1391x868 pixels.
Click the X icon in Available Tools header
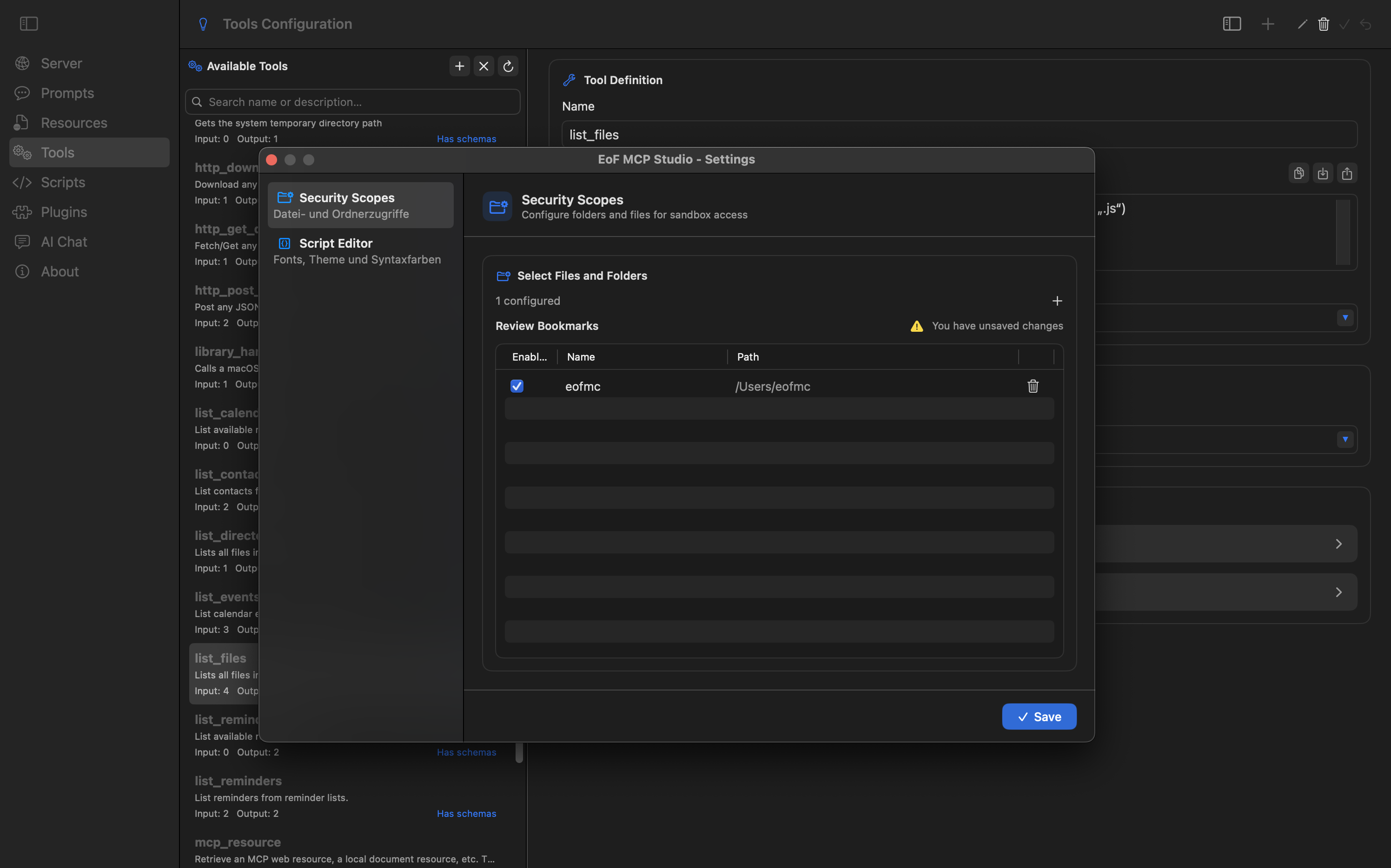pos(484,66)
